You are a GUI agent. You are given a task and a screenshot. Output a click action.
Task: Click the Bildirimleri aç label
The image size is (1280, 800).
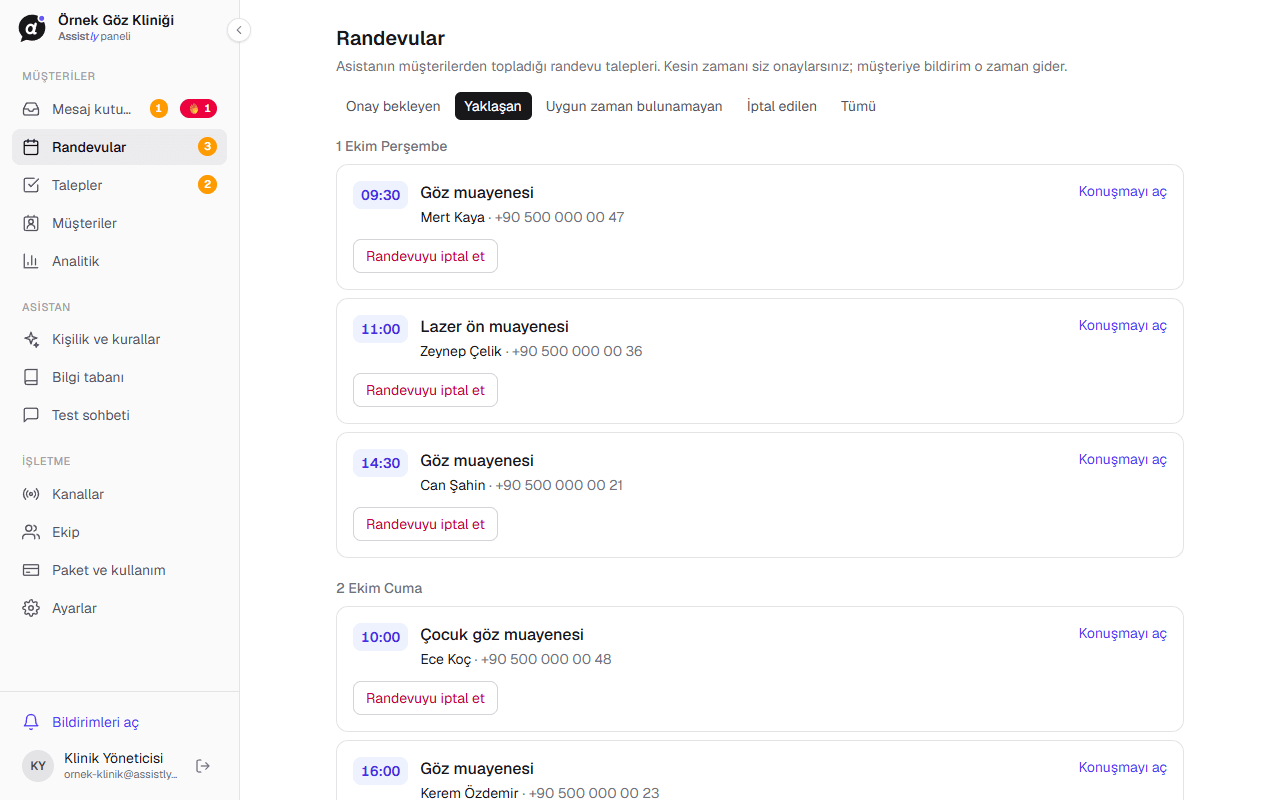click(96, 722)
